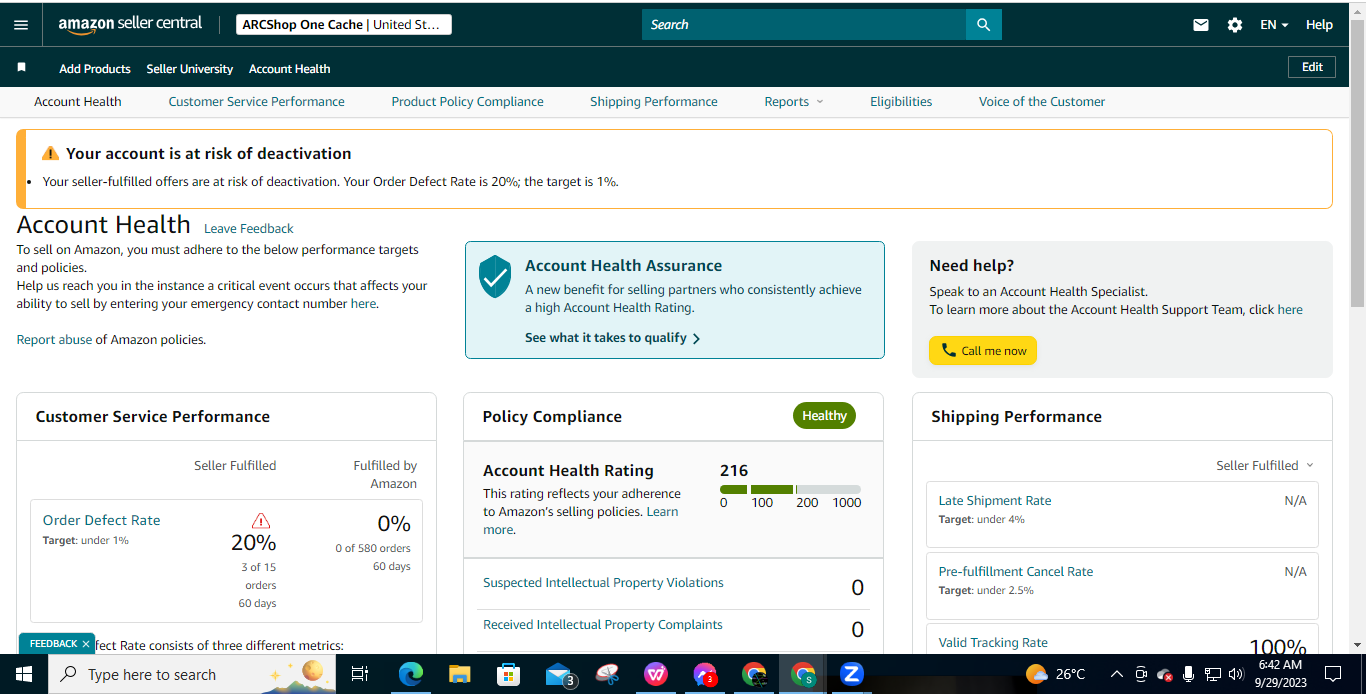Viewport: 1366px width, 694px height.
Task: Open Windows Start menu
Action: click(x=23, y=674)
